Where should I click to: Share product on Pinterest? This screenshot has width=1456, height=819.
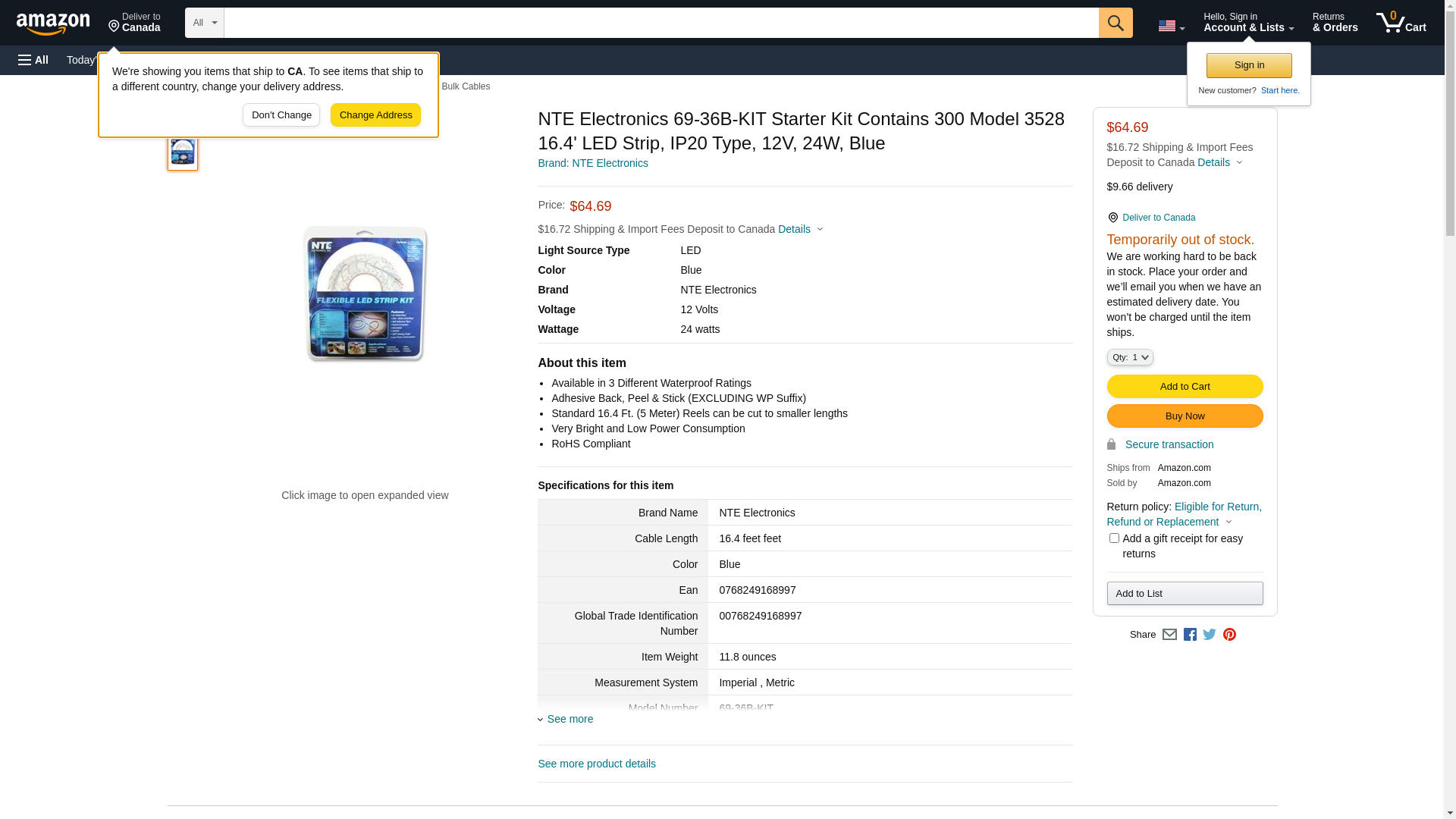pos(1229,635)
